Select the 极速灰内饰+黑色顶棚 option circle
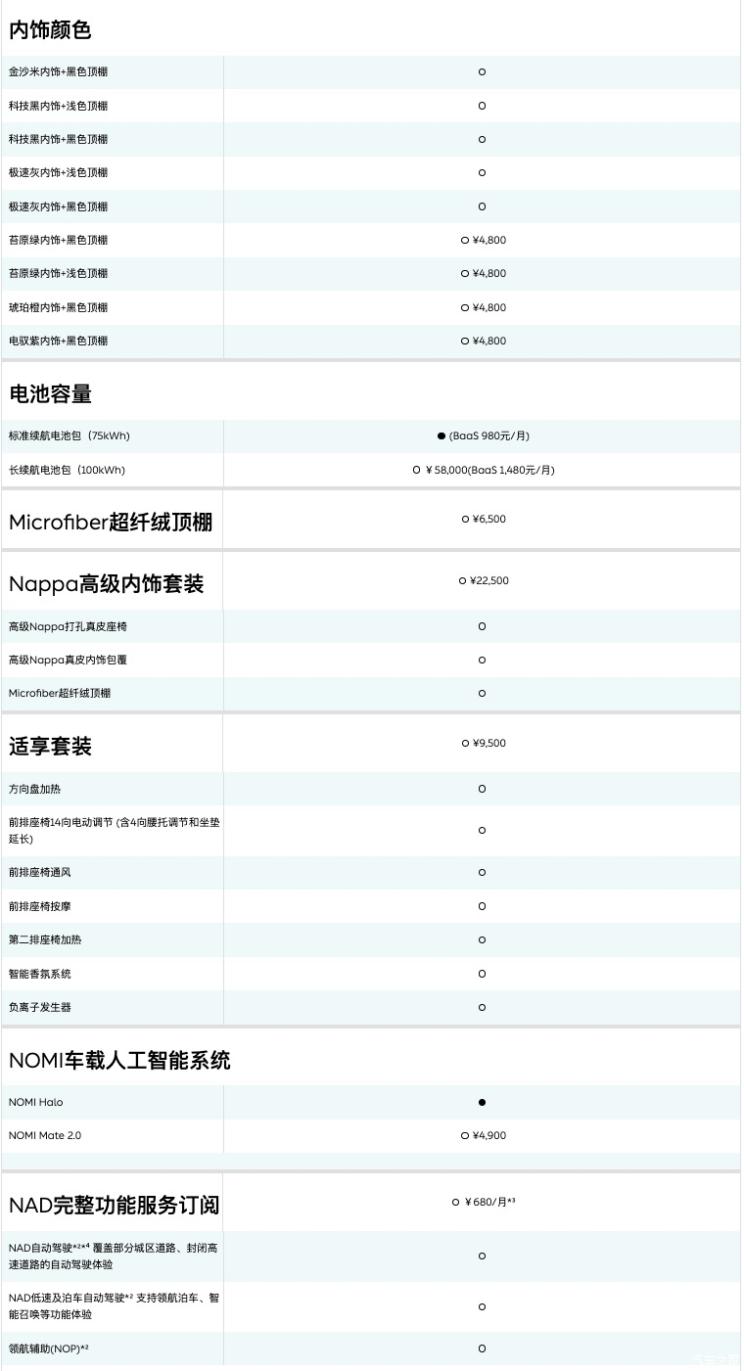 click(x=482, y=207)
